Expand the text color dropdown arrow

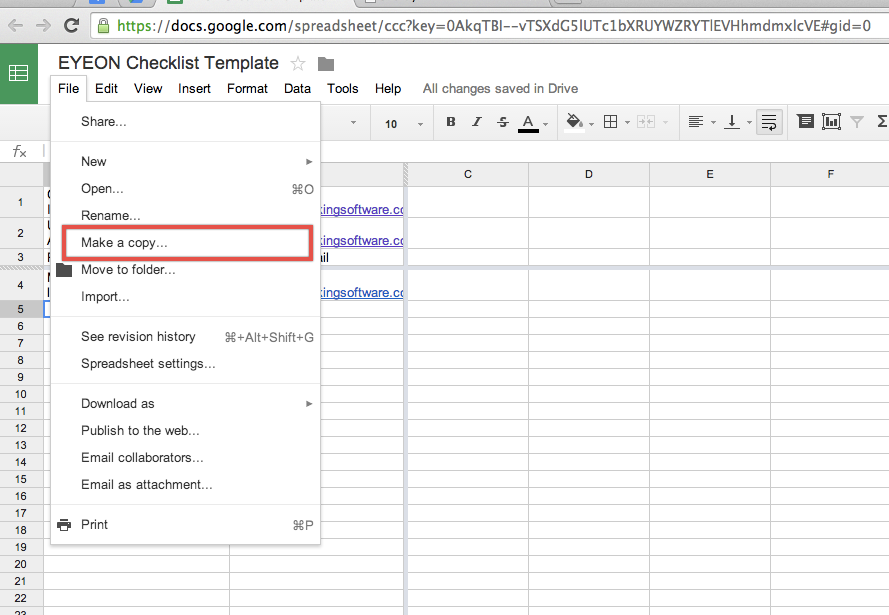545,124
